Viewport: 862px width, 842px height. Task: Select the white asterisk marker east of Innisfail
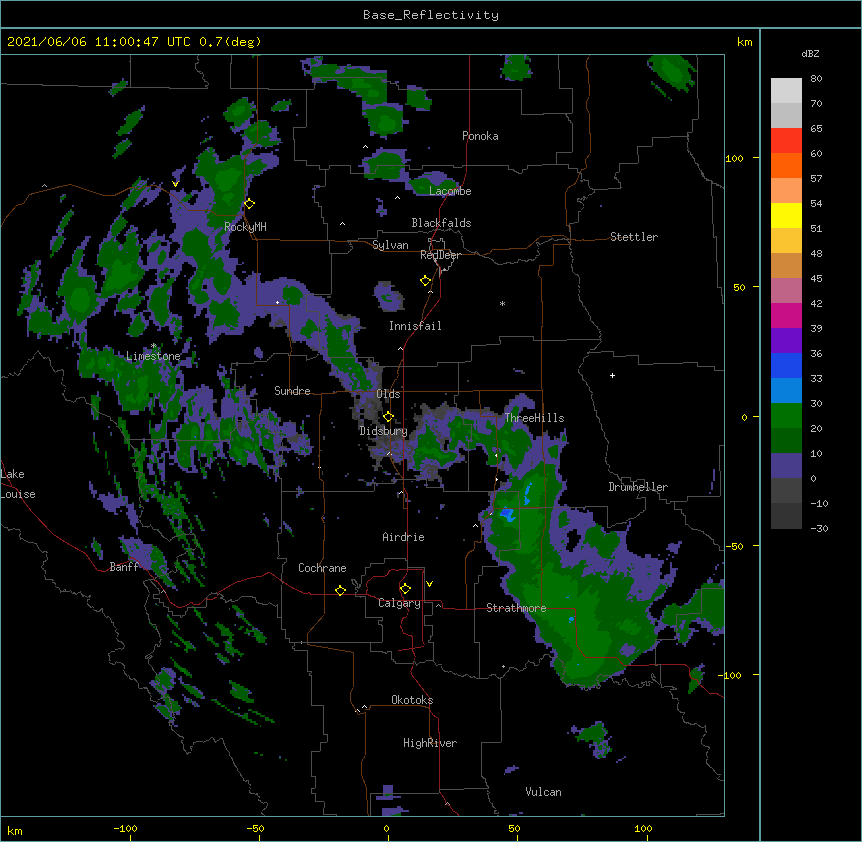click(502, 303)
